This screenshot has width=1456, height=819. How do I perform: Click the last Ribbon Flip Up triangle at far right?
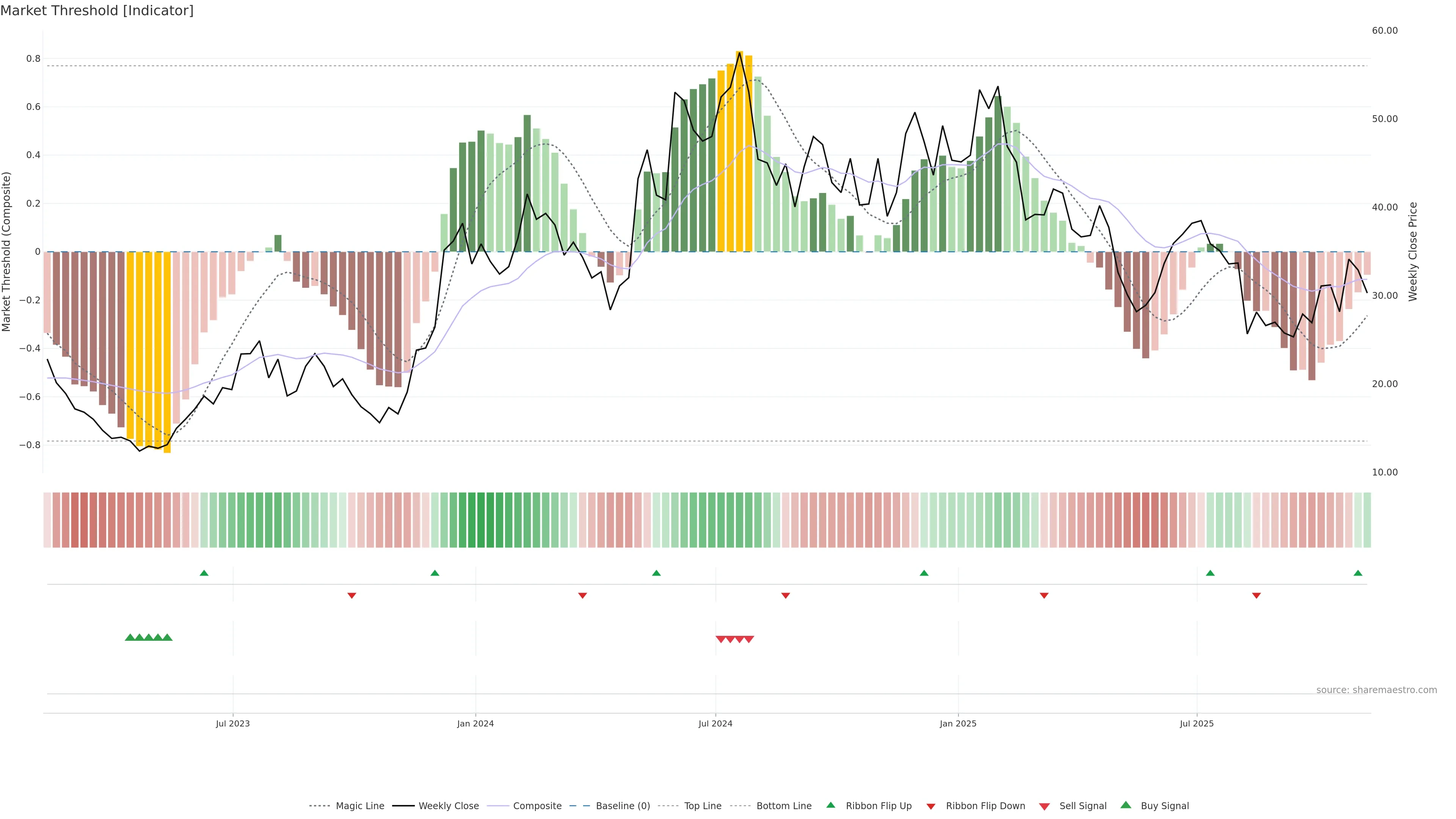point(1358,573)
